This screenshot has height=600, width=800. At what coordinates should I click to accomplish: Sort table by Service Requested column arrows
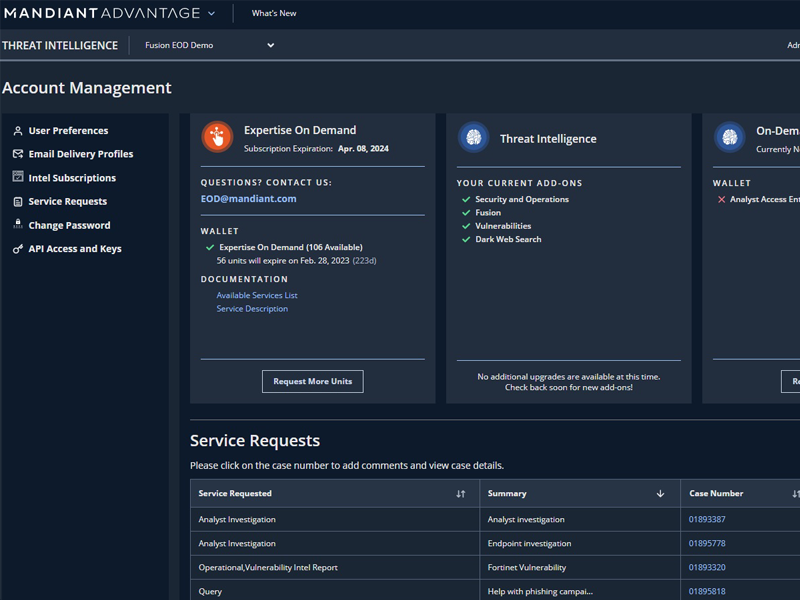461,494
